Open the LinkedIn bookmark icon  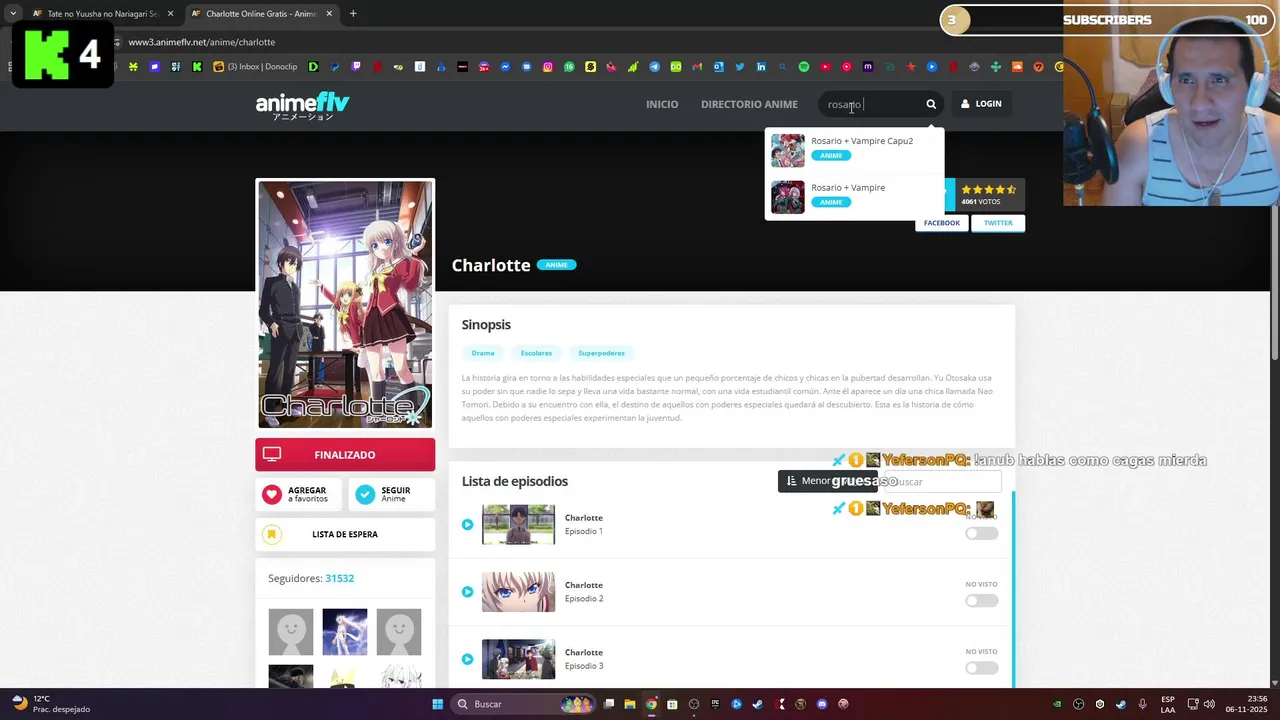(x=761, y=67)
